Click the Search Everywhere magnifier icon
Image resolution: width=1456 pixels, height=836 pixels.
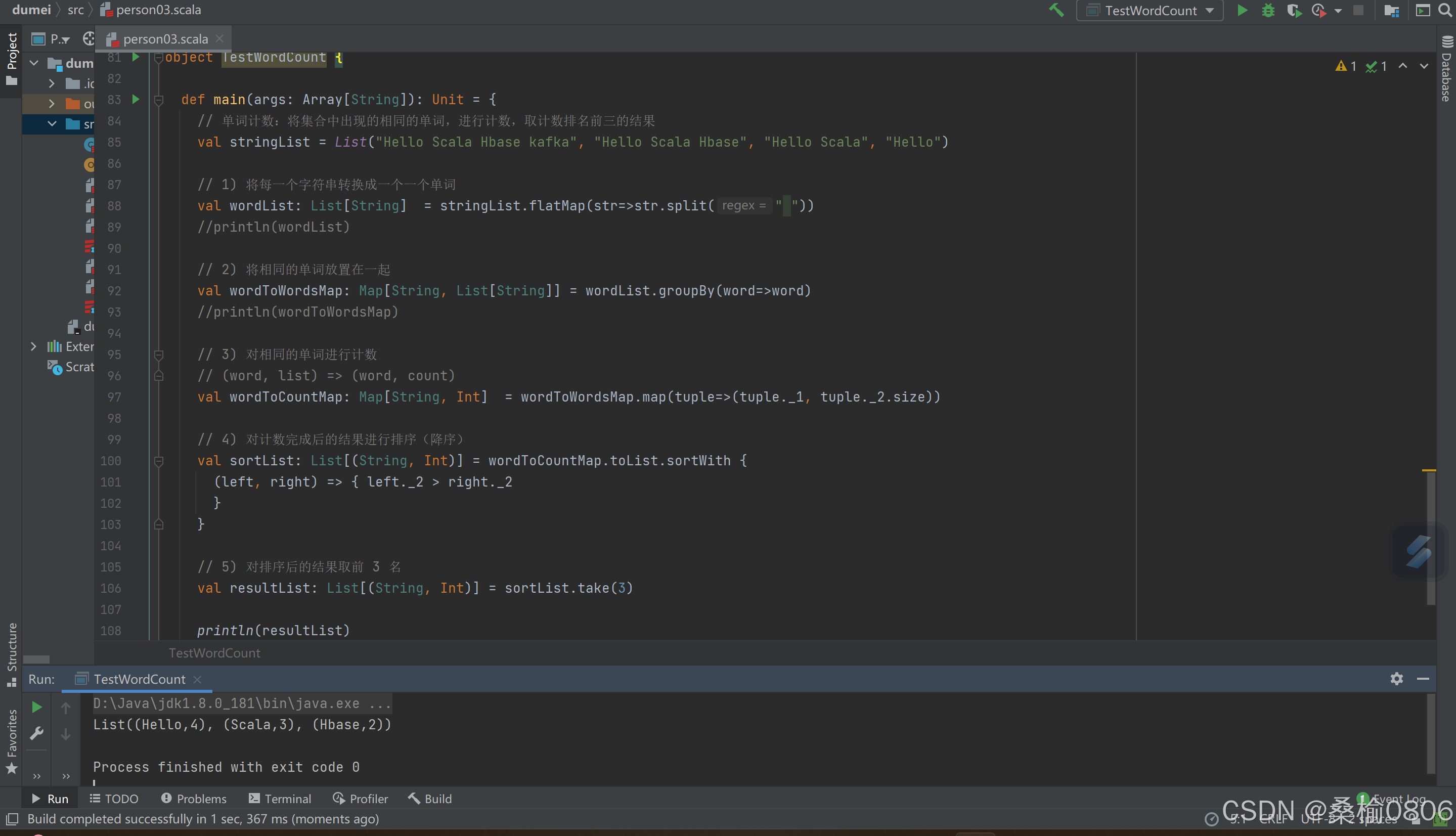(x=1444, y=10)
